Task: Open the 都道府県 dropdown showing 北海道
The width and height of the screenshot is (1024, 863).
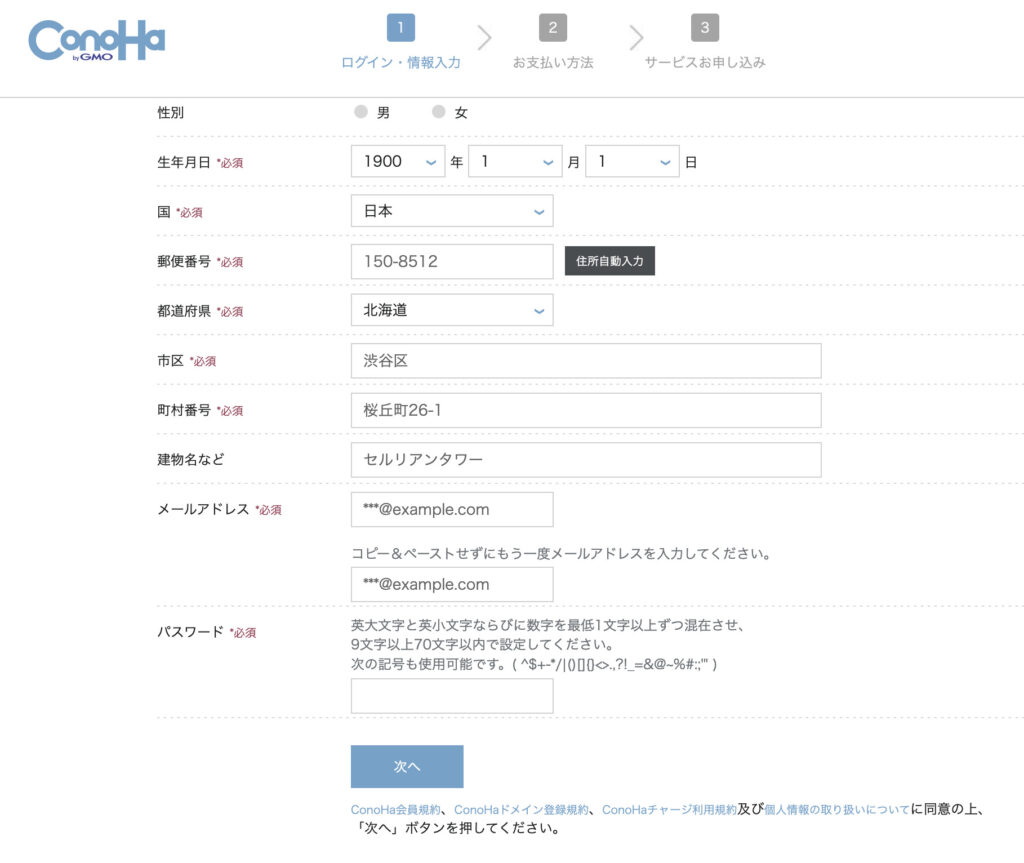Action: coord(452,310)
